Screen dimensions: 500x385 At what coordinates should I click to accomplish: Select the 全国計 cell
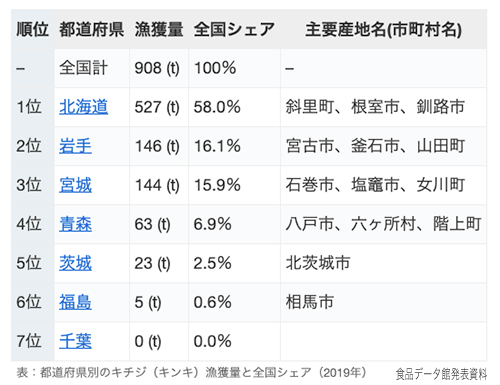pos(92,68)
